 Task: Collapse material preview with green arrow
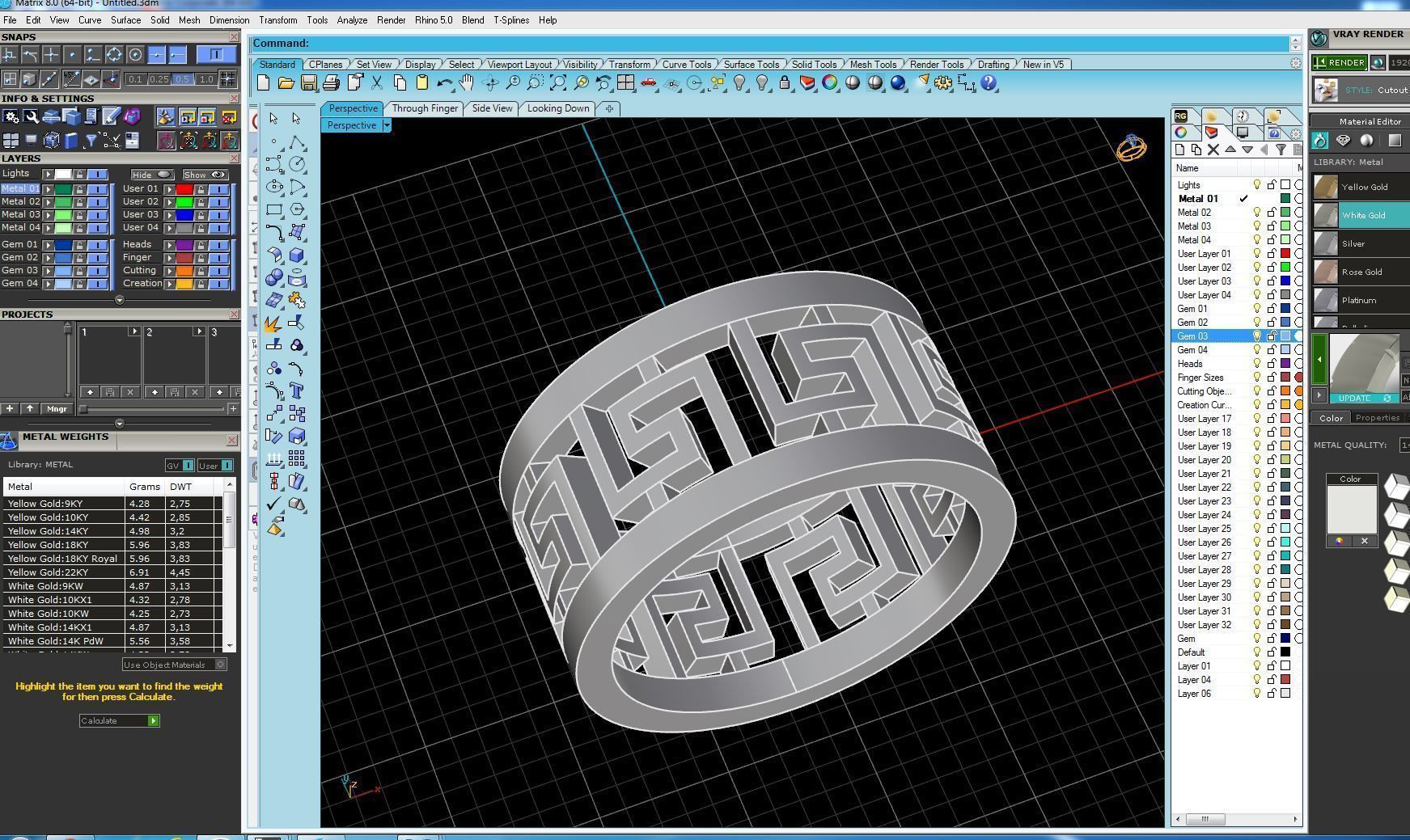[1319, 360]
